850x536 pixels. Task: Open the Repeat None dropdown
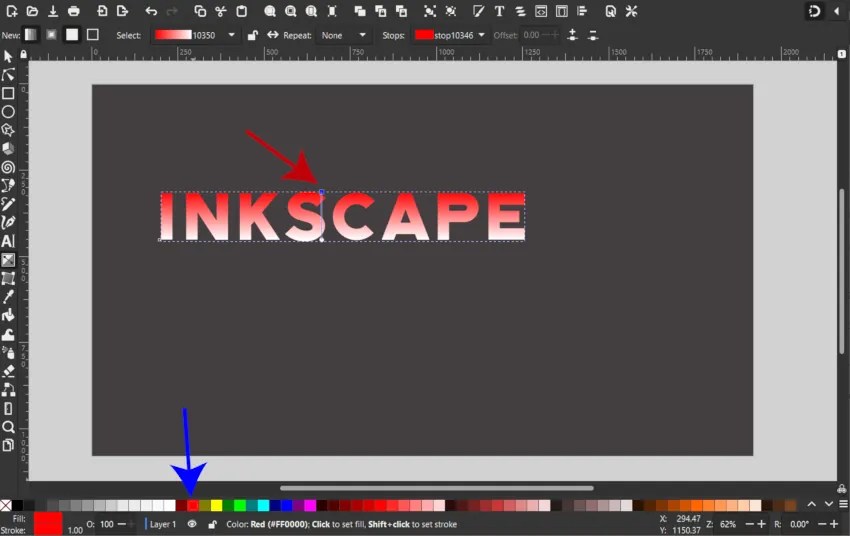coord(343,35)
